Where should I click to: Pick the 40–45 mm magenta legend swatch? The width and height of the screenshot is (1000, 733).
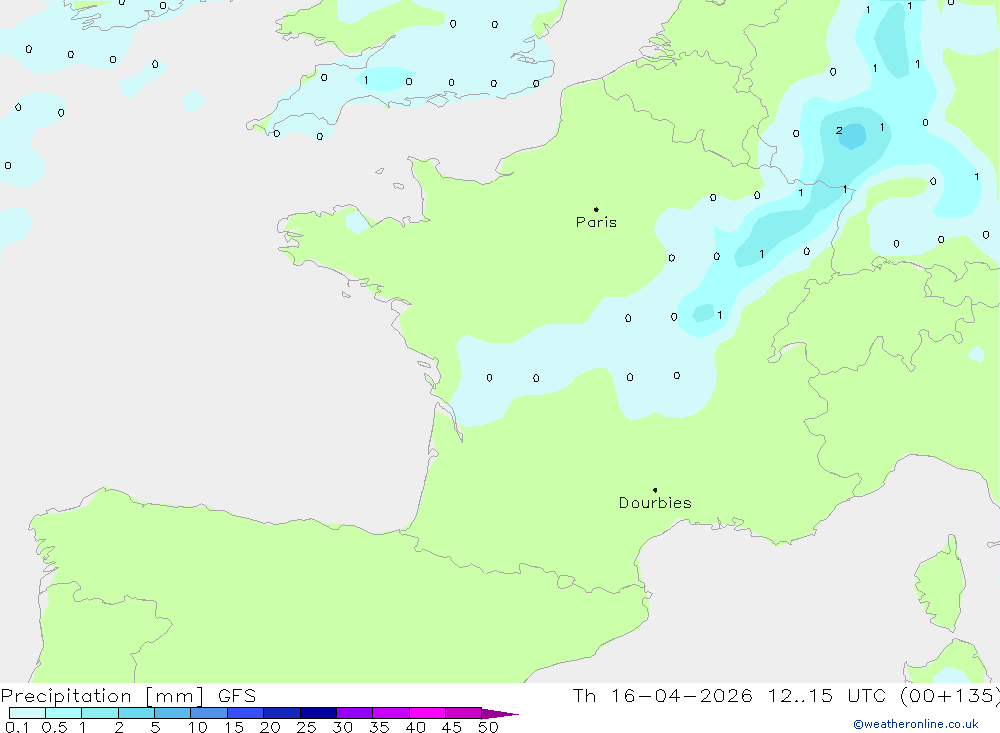point(427,713)
